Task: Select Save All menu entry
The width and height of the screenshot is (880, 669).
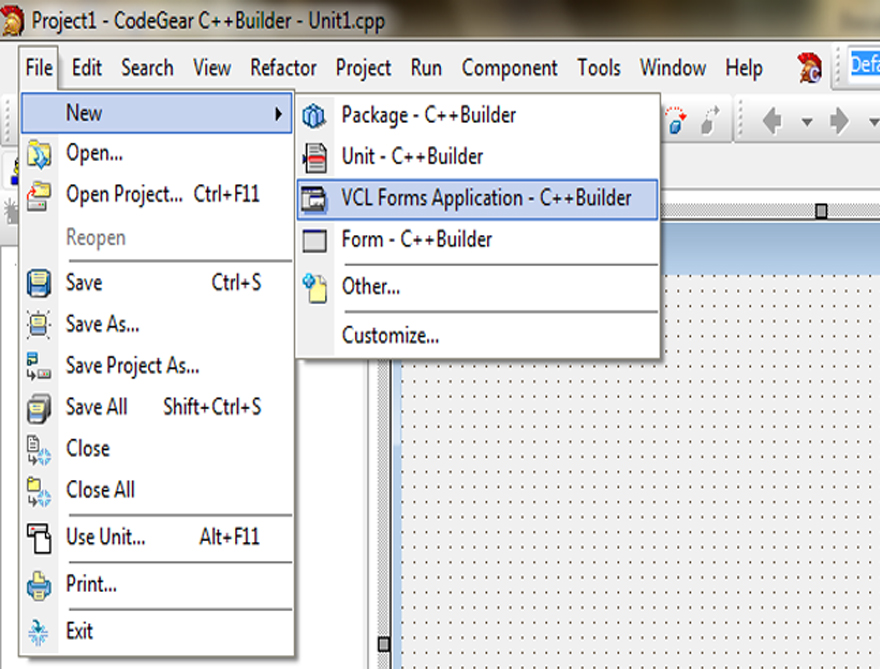Action: pyautogui.click(x=157, y=407)
